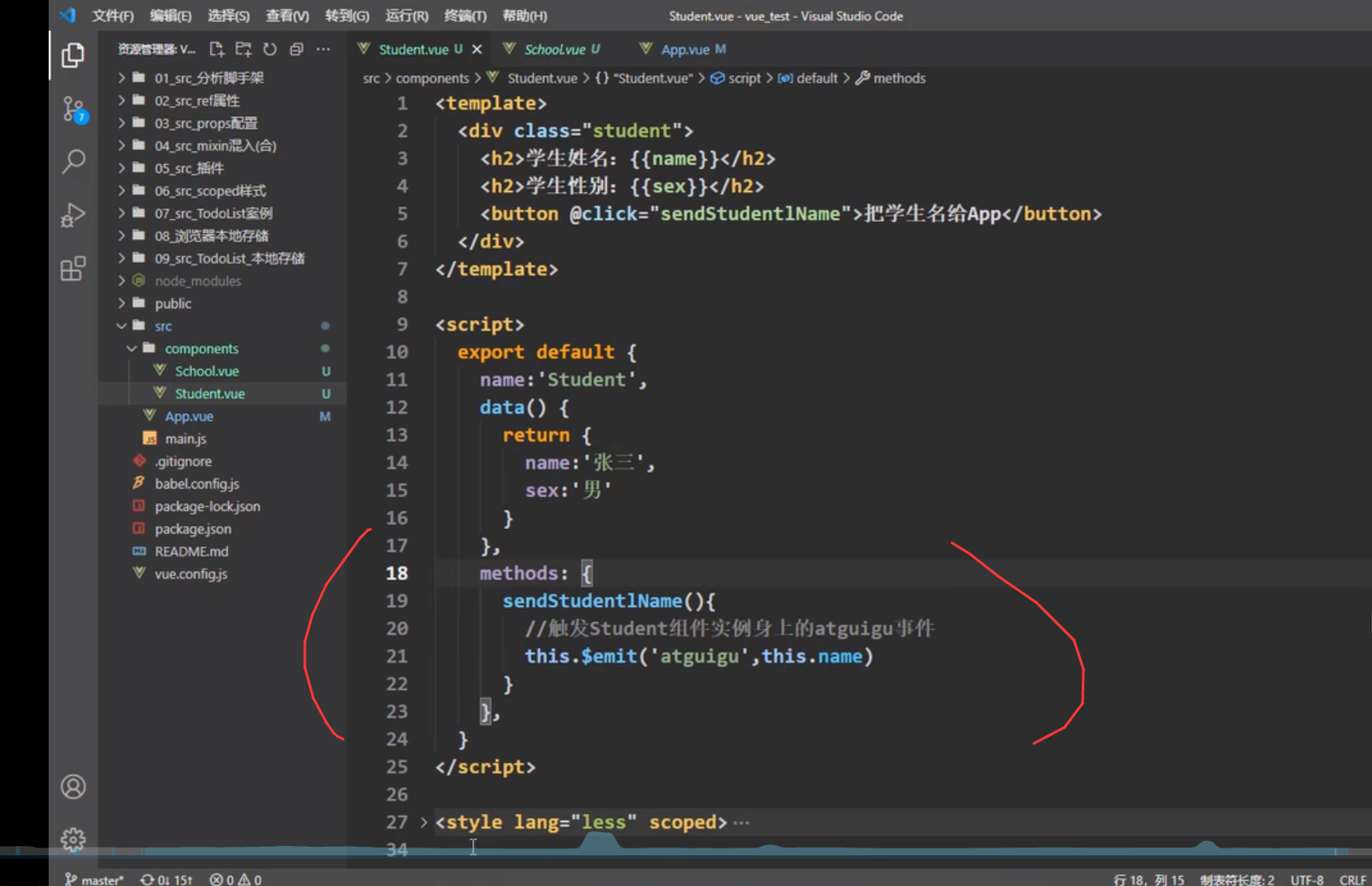Change the UTF-8 encoding setting
Screen dimensions: 1372x886
click(x=1307, y=879)
